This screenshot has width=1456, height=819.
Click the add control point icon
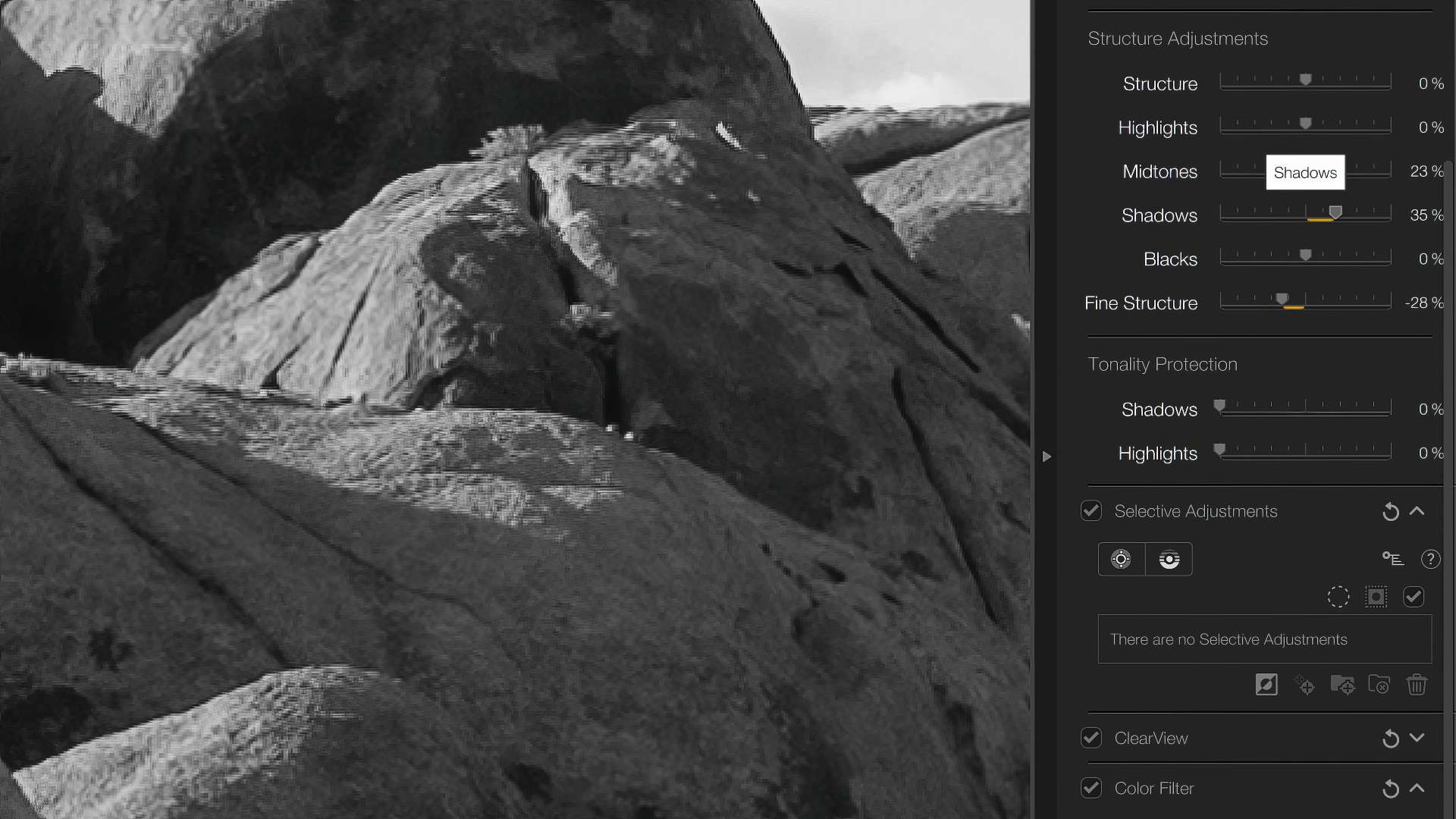[x=1305, y=684]
